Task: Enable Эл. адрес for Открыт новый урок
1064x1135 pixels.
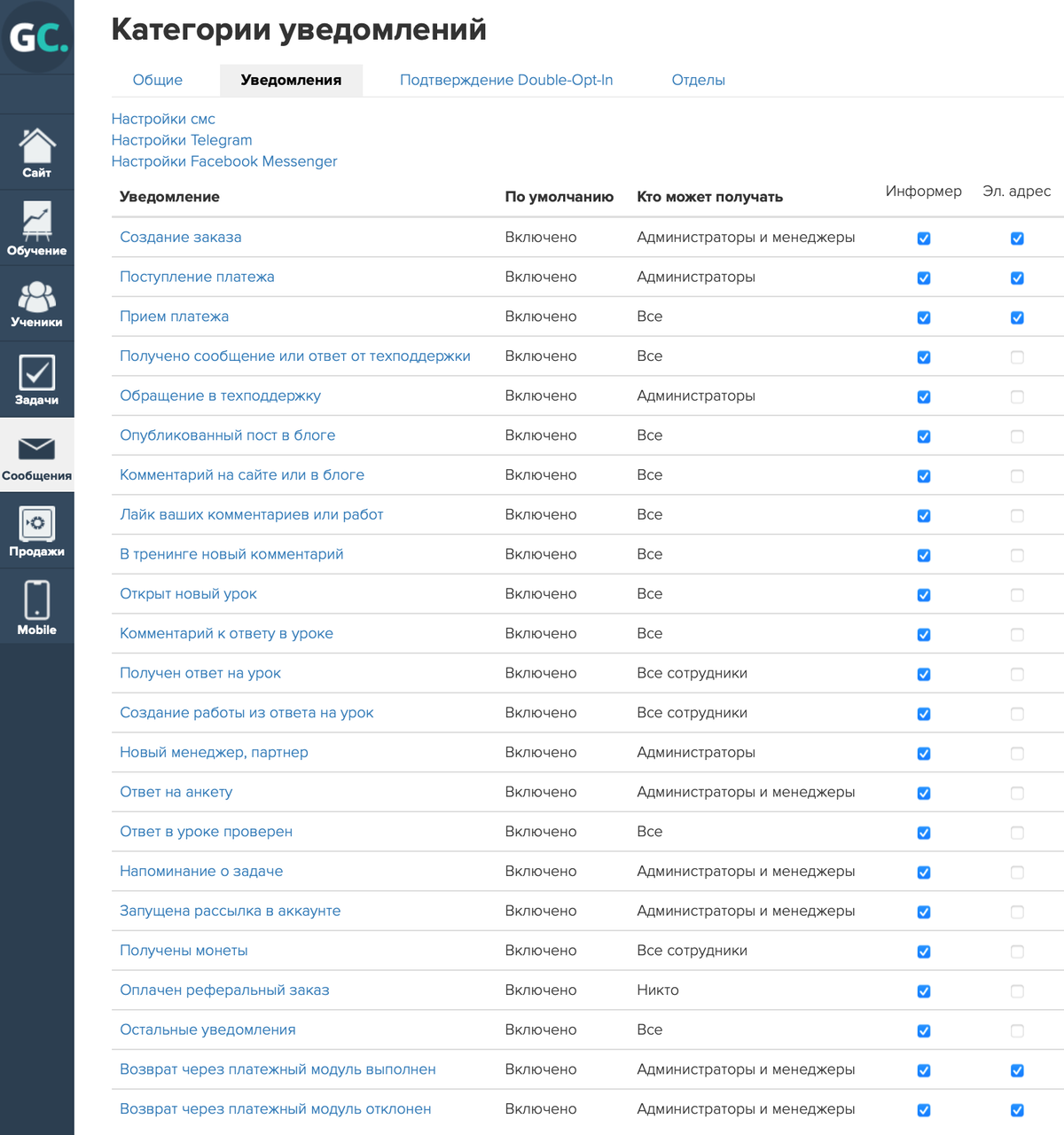Action: 1017,595
